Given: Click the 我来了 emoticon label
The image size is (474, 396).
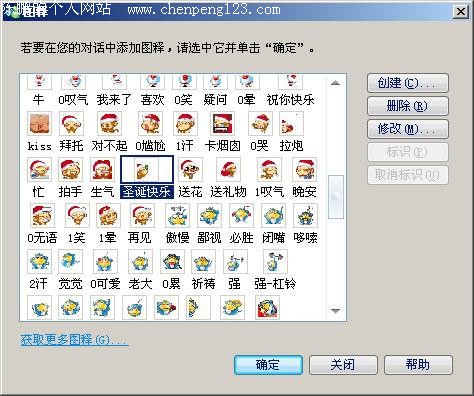Looking at the screenshot, I should (114, 100).
